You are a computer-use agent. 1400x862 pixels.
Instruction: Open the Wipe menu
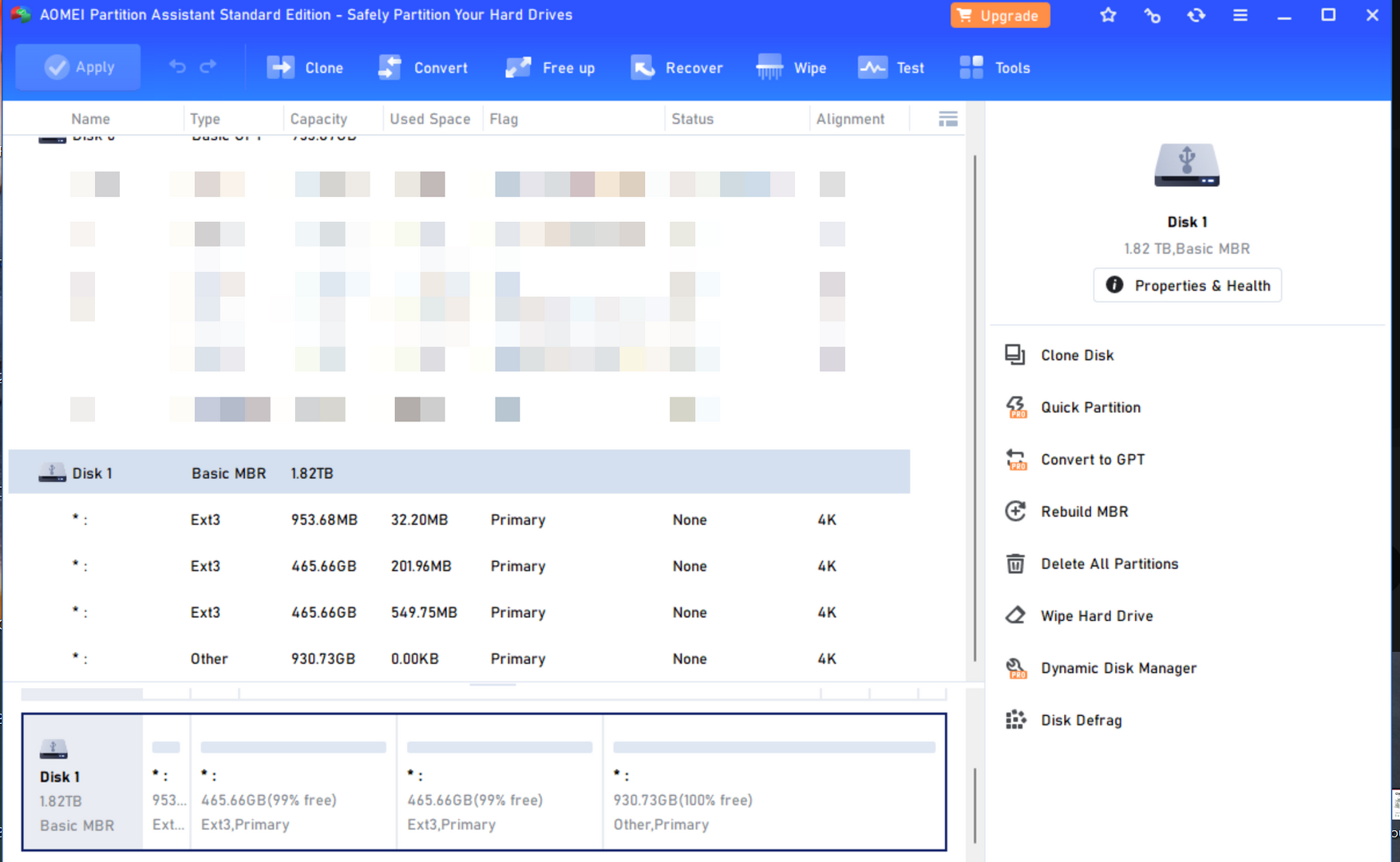coord(791,68)
